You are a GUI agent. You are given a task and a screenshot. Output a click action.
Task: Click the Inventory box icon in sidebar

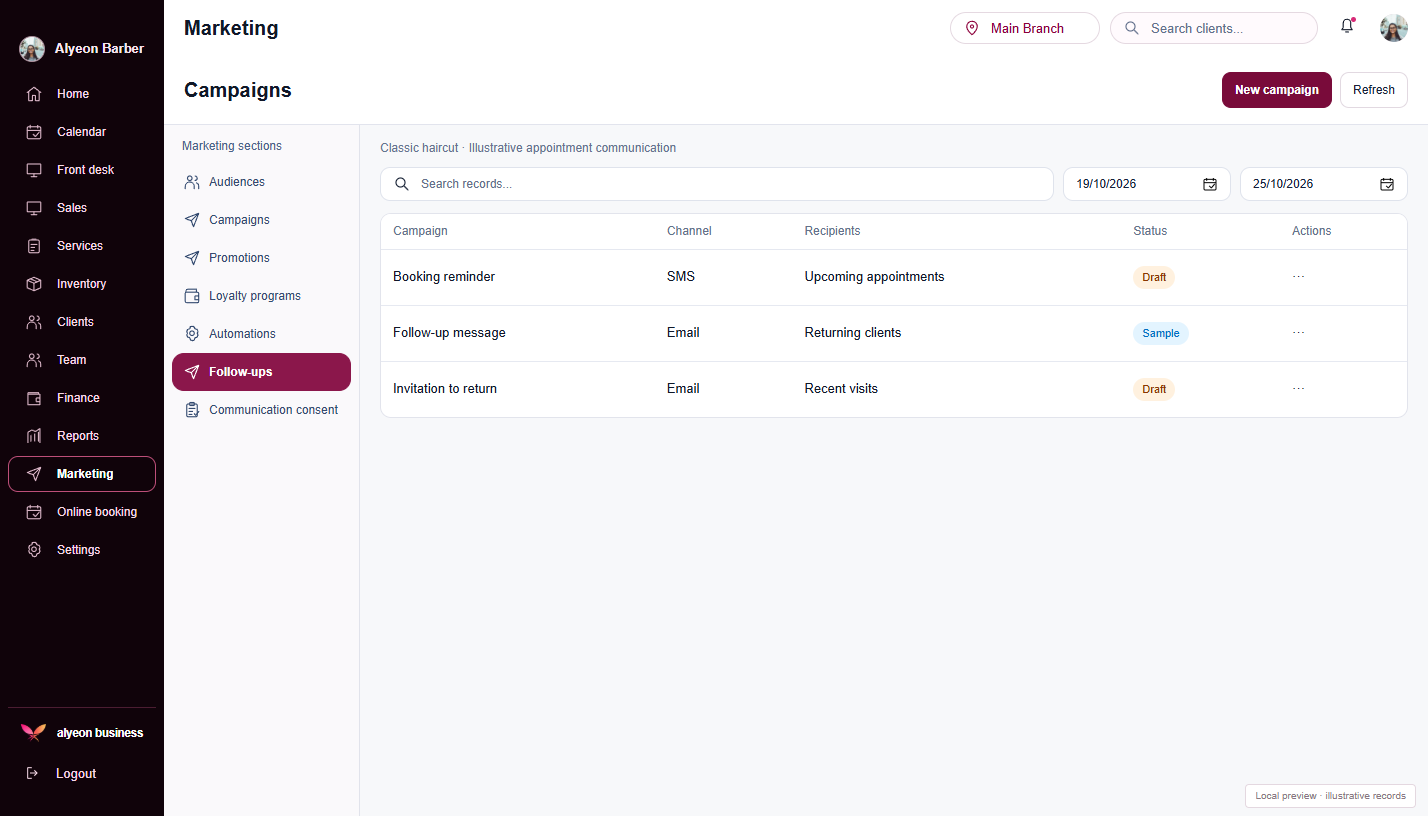(34, 284)
